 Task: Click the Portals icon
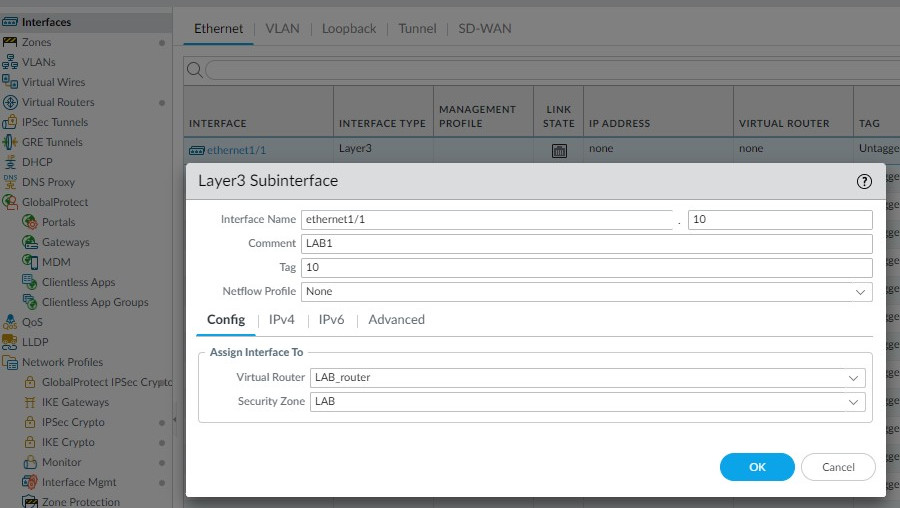coord(30,222)
